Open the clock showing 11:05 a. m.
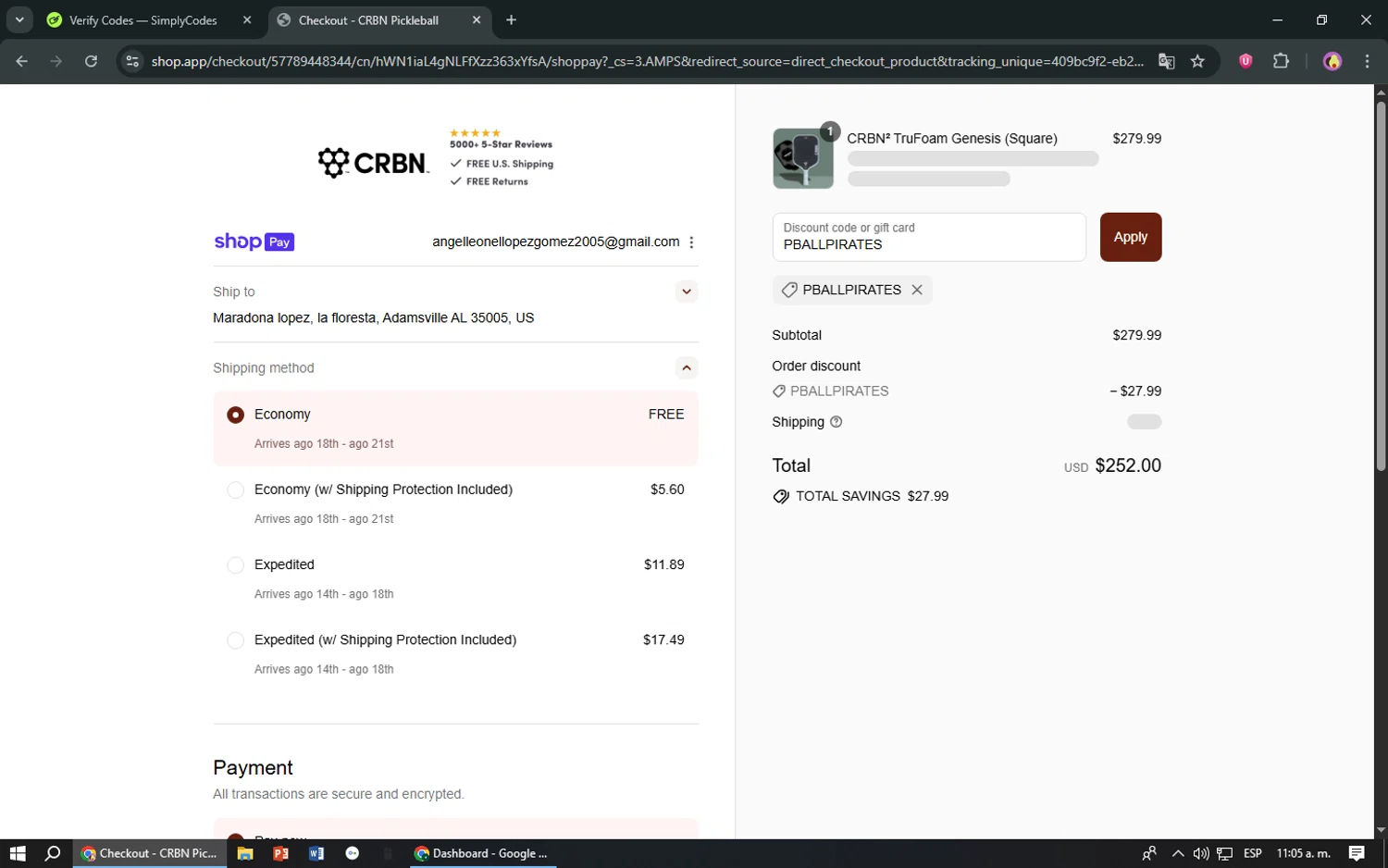 1304,853
